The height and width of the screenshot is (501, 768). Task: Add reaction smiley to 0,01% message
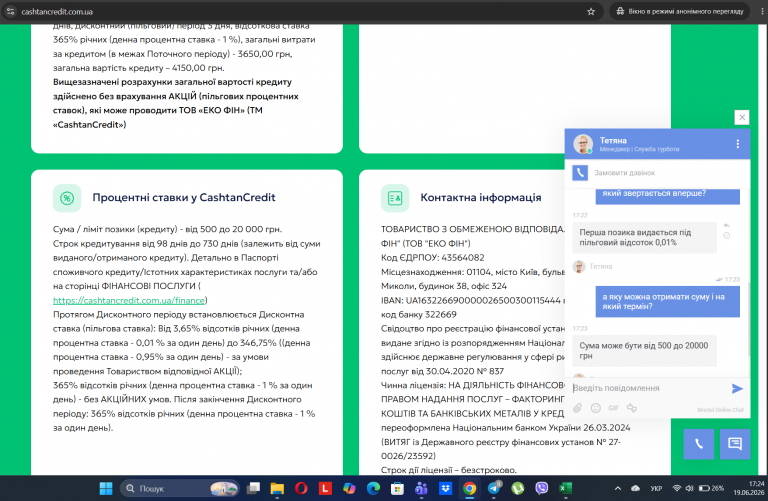[x=726, y=236]
